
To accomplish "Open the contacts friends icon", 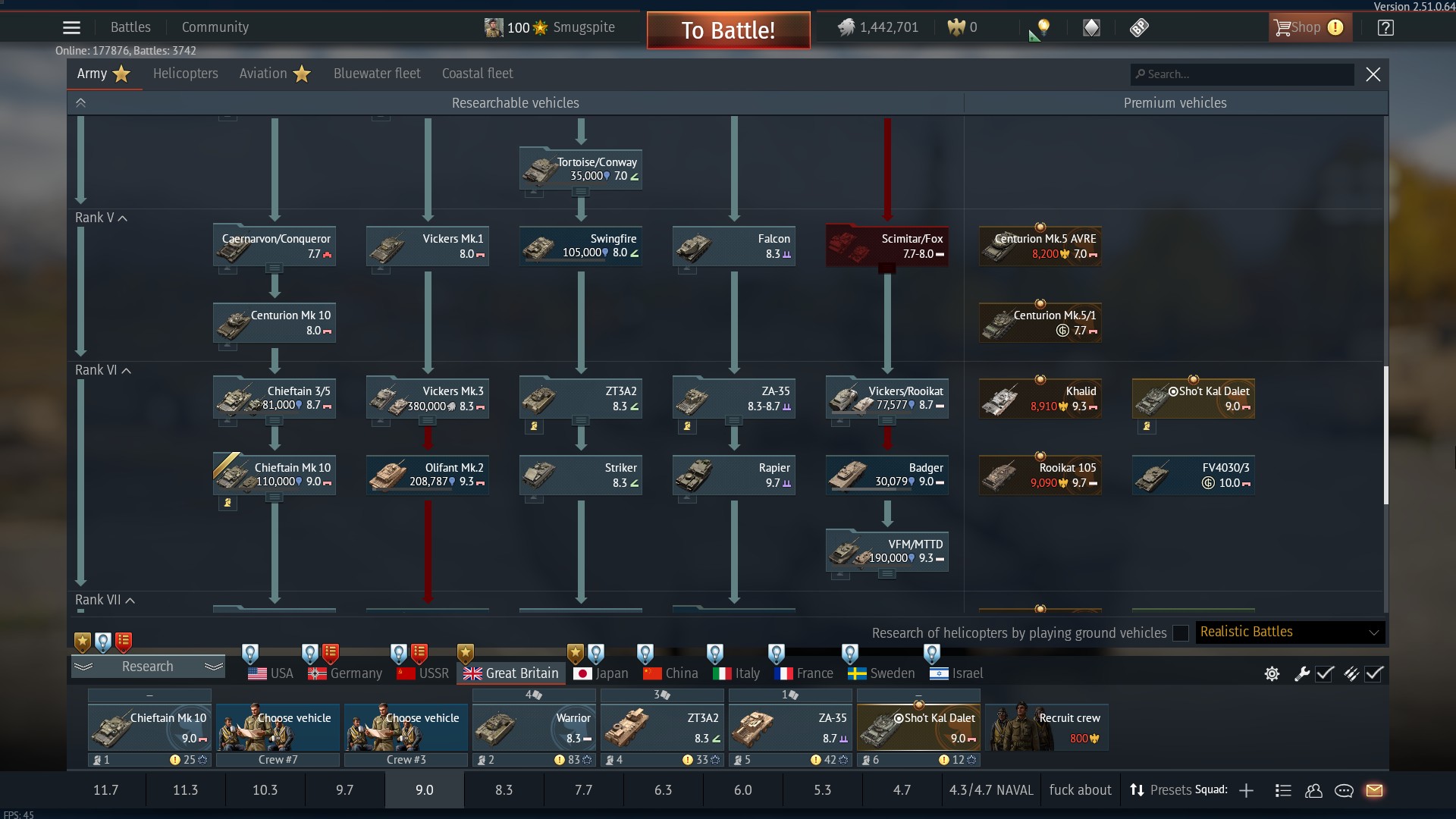I will pyautogui.click(x=1313, y=790).
